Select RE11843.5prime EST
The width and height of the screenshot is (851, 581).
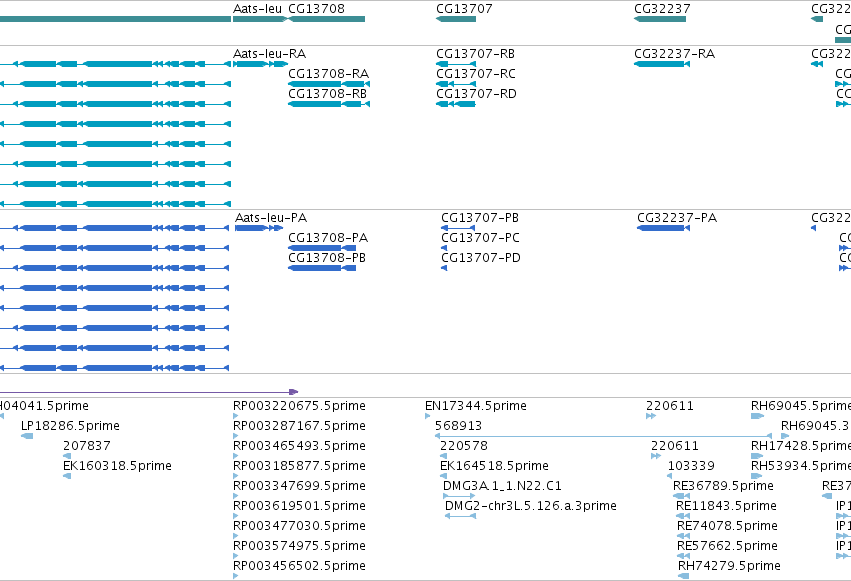[x=726, y=506]
